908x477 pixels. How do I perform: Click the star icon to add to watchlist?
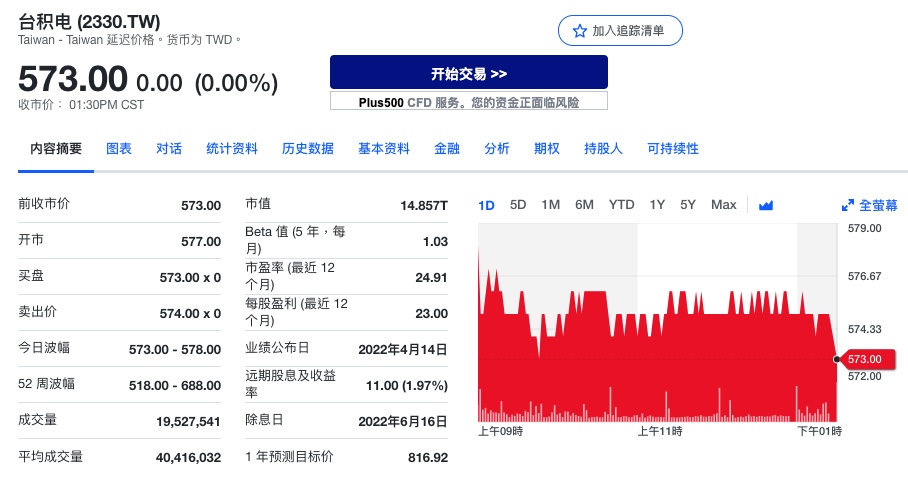tap(580, 31)
